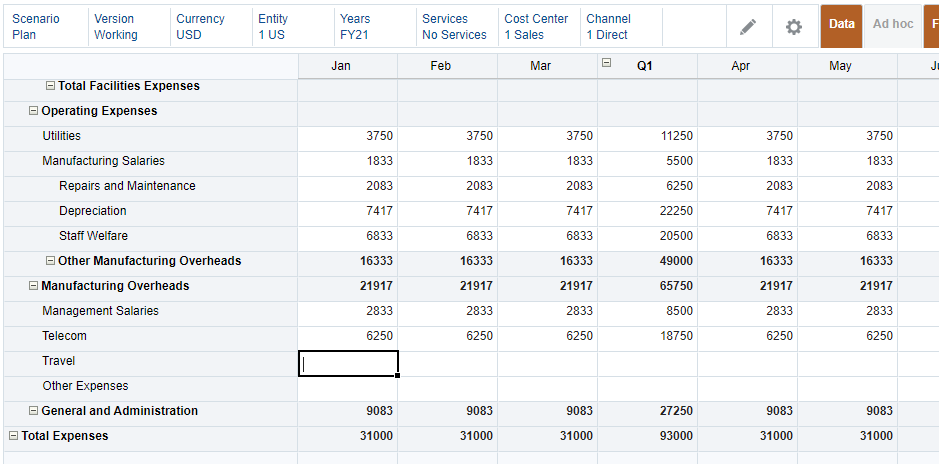Select Staff Welfare Q1 value 20500
939x464 pixels.
click(x=647, y=239)
